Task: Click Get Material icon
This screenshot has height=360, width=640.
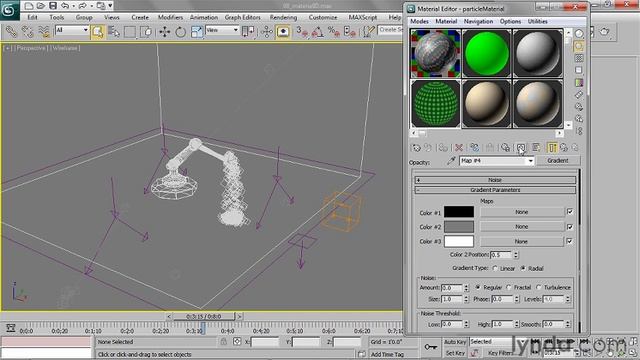Action: [x=416, y=148]
